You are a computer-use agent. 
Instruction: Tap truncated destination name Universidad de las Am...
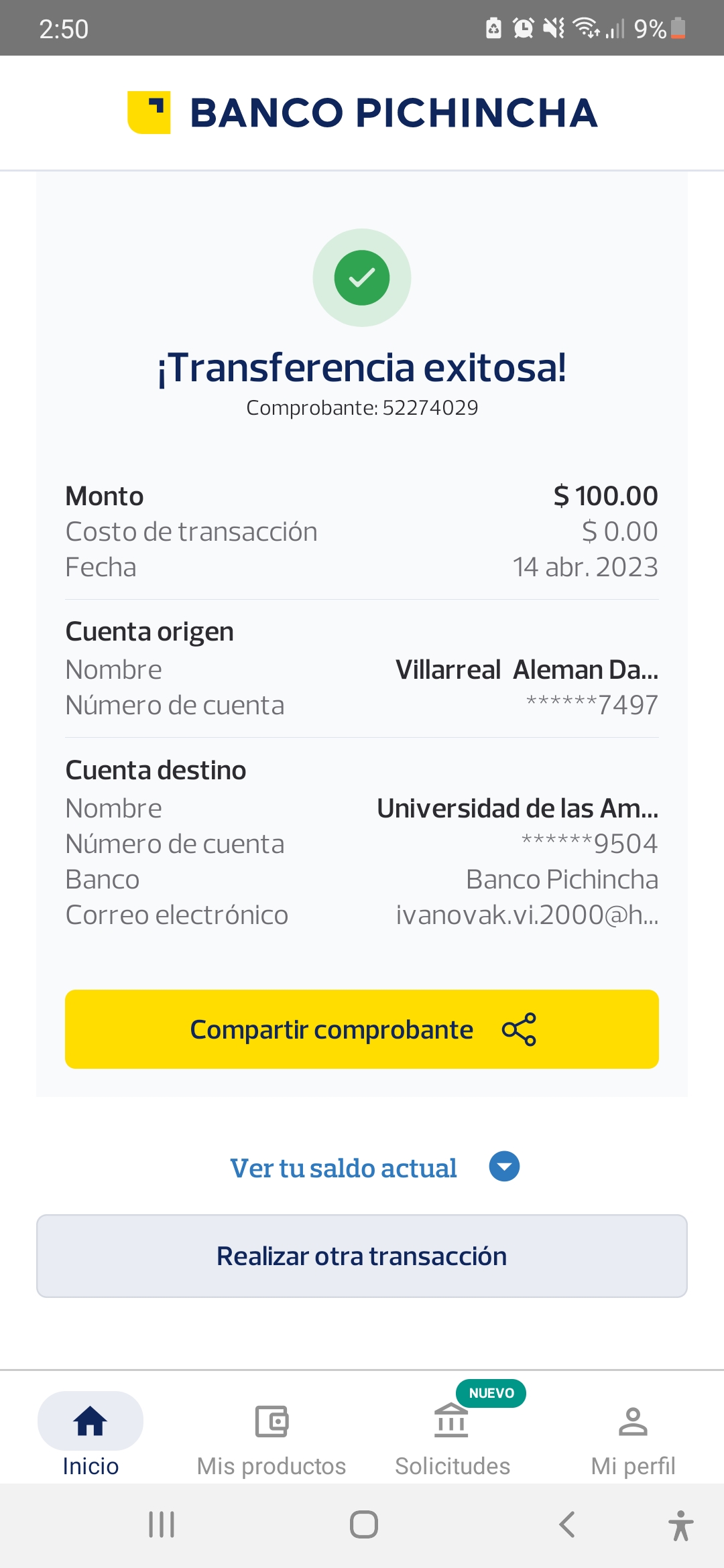tap(518, 808)
